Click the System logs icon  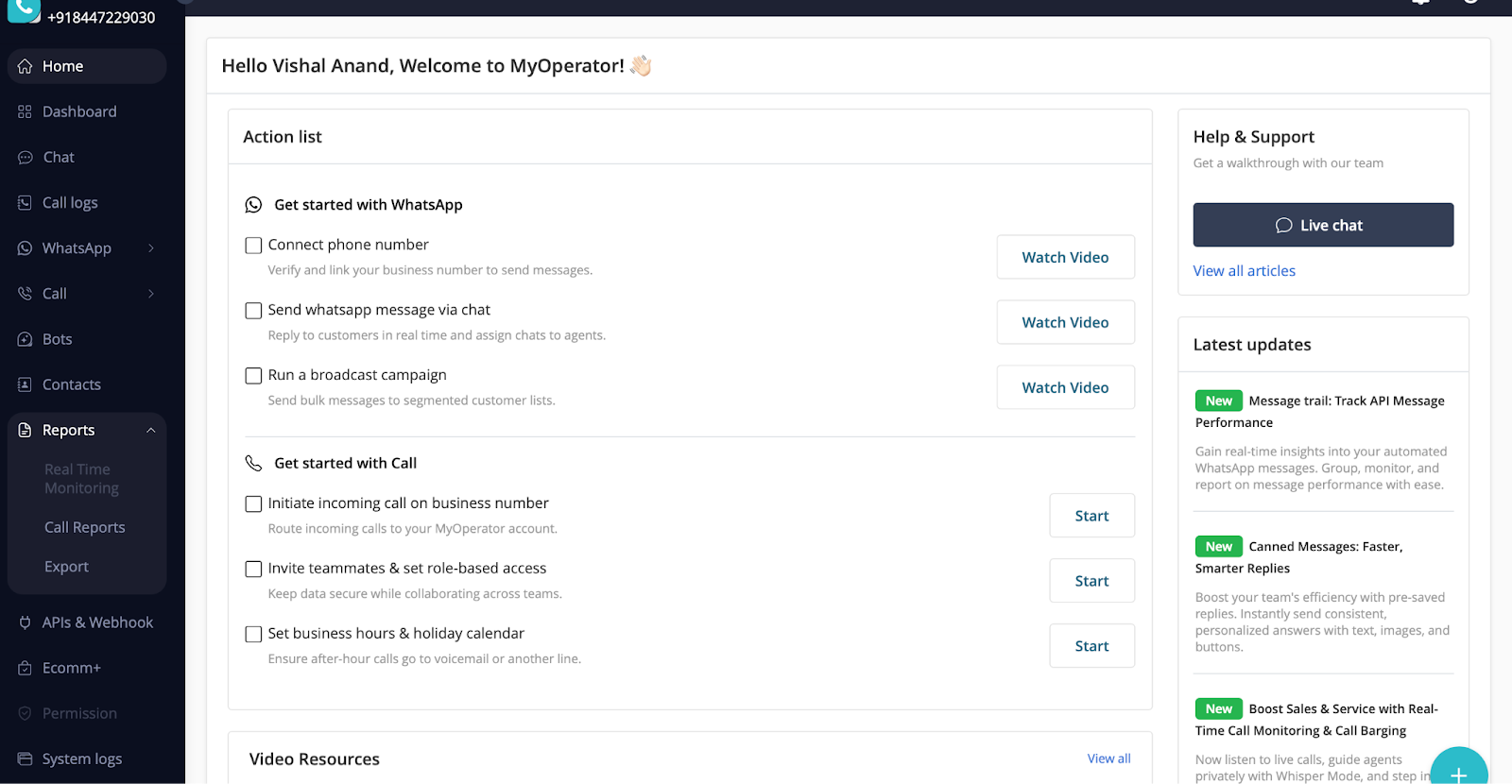pos(25,758)
